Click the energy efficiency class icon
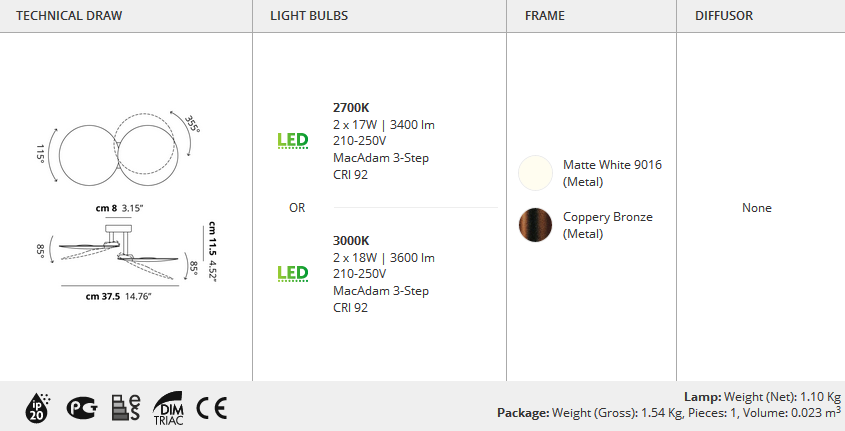The image size is (845, 431). tap(127, 408)
